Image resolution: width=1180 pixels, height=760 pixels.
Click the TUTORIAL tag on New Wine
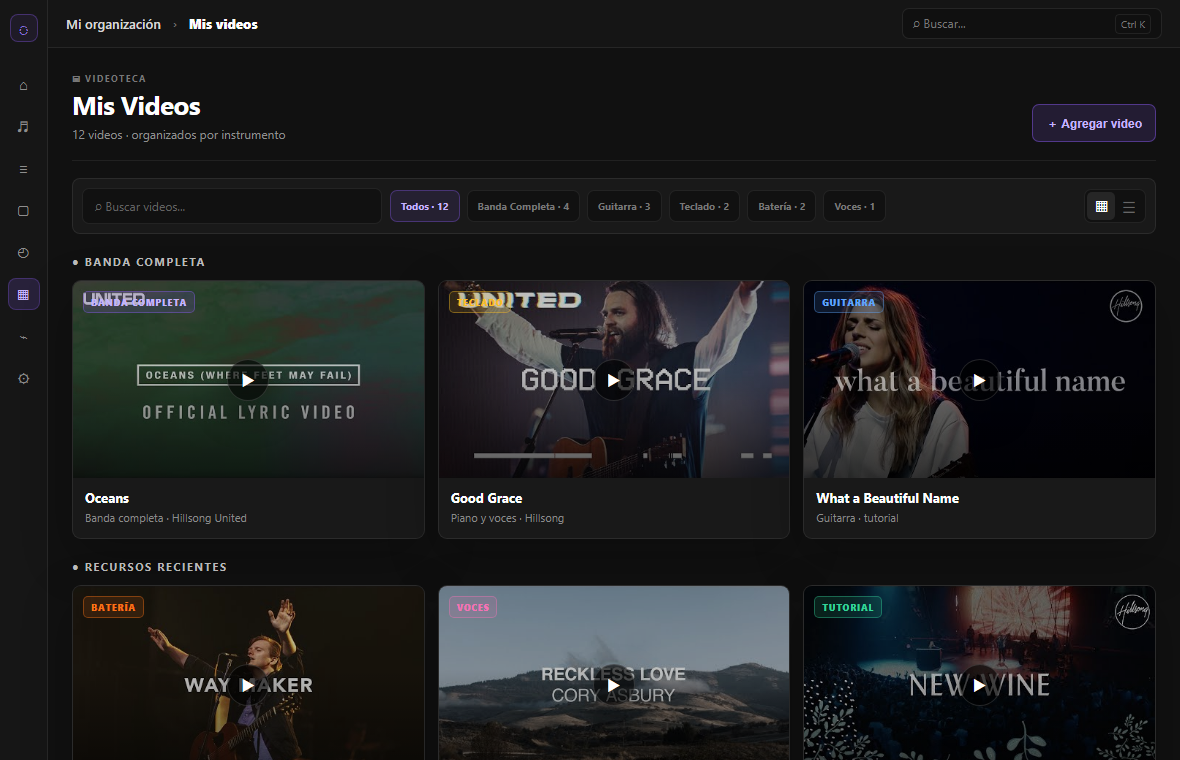click(x=847, y=607)
